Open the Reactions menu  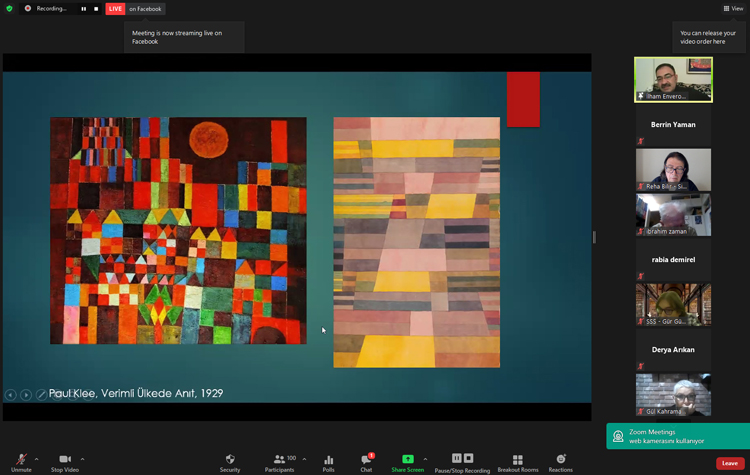[x=560, y=460]
